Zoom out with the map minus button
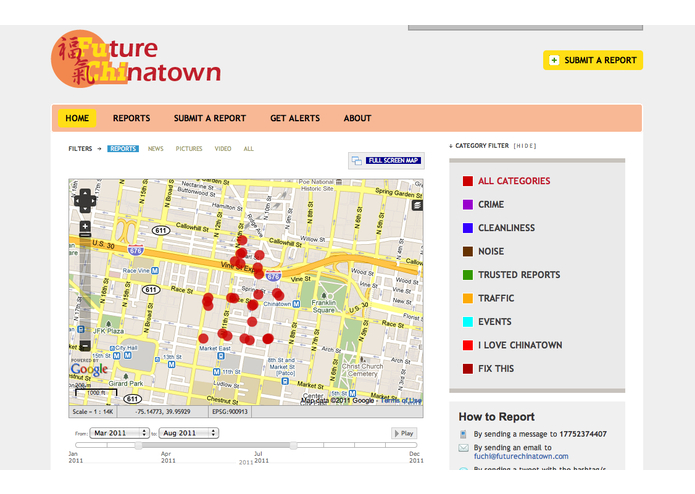The image size is (695, 494). pos(85,345)
